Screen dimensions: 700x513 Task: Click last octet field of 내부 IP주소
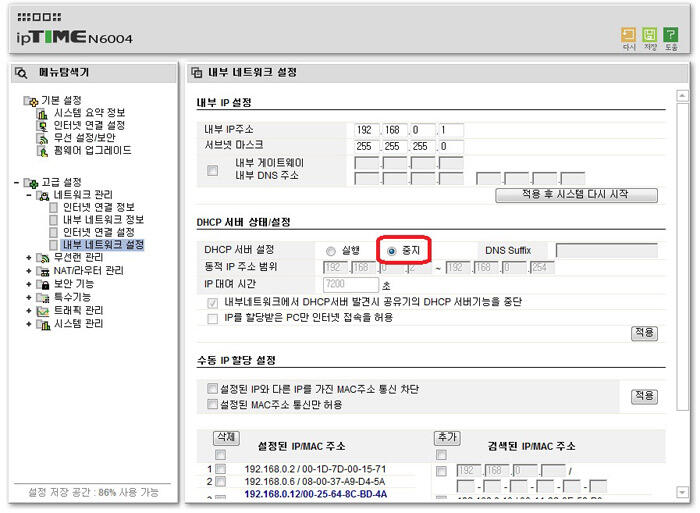tap(450, 130)
